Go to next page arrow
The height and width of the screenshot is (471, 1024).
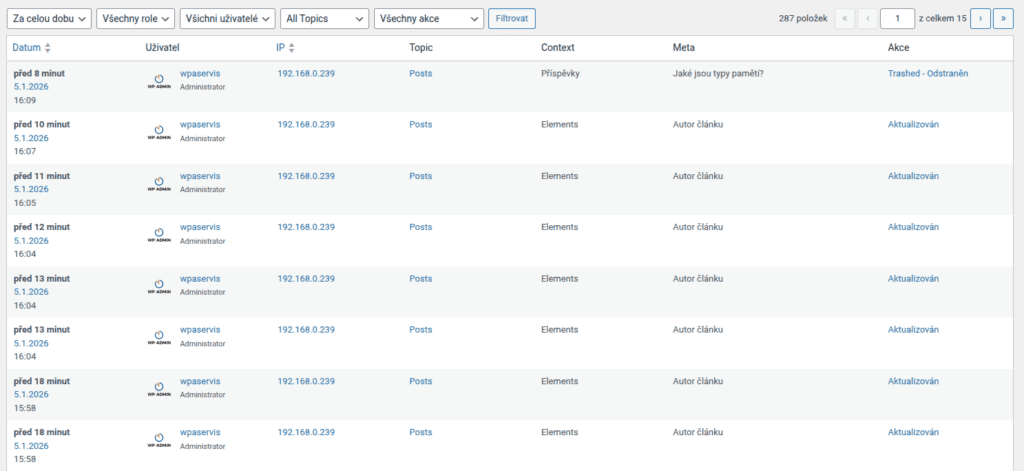click(979, 19)
